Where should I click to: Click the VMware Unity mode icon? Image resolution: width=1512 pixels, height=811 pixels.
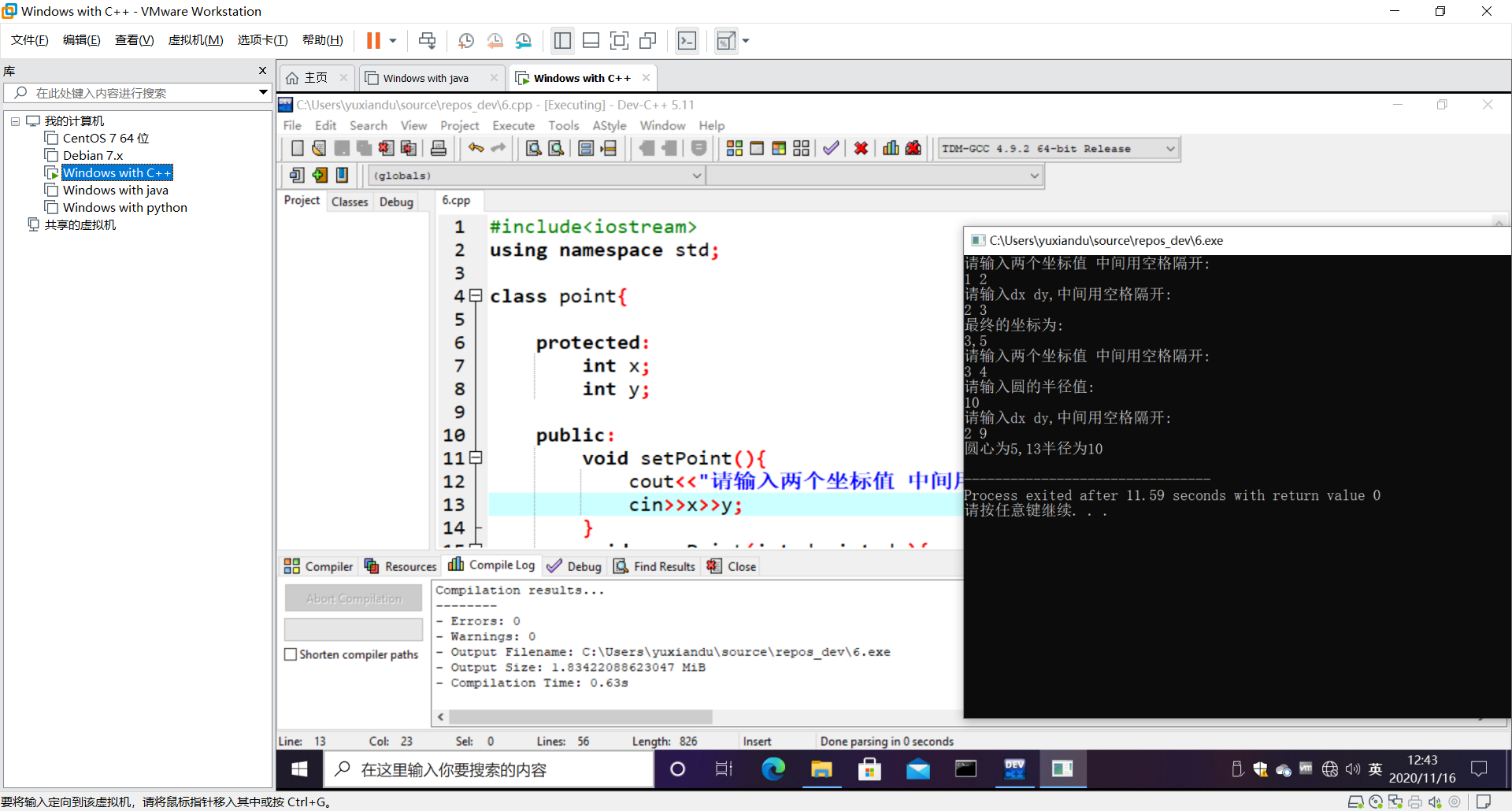coord(647,40)
